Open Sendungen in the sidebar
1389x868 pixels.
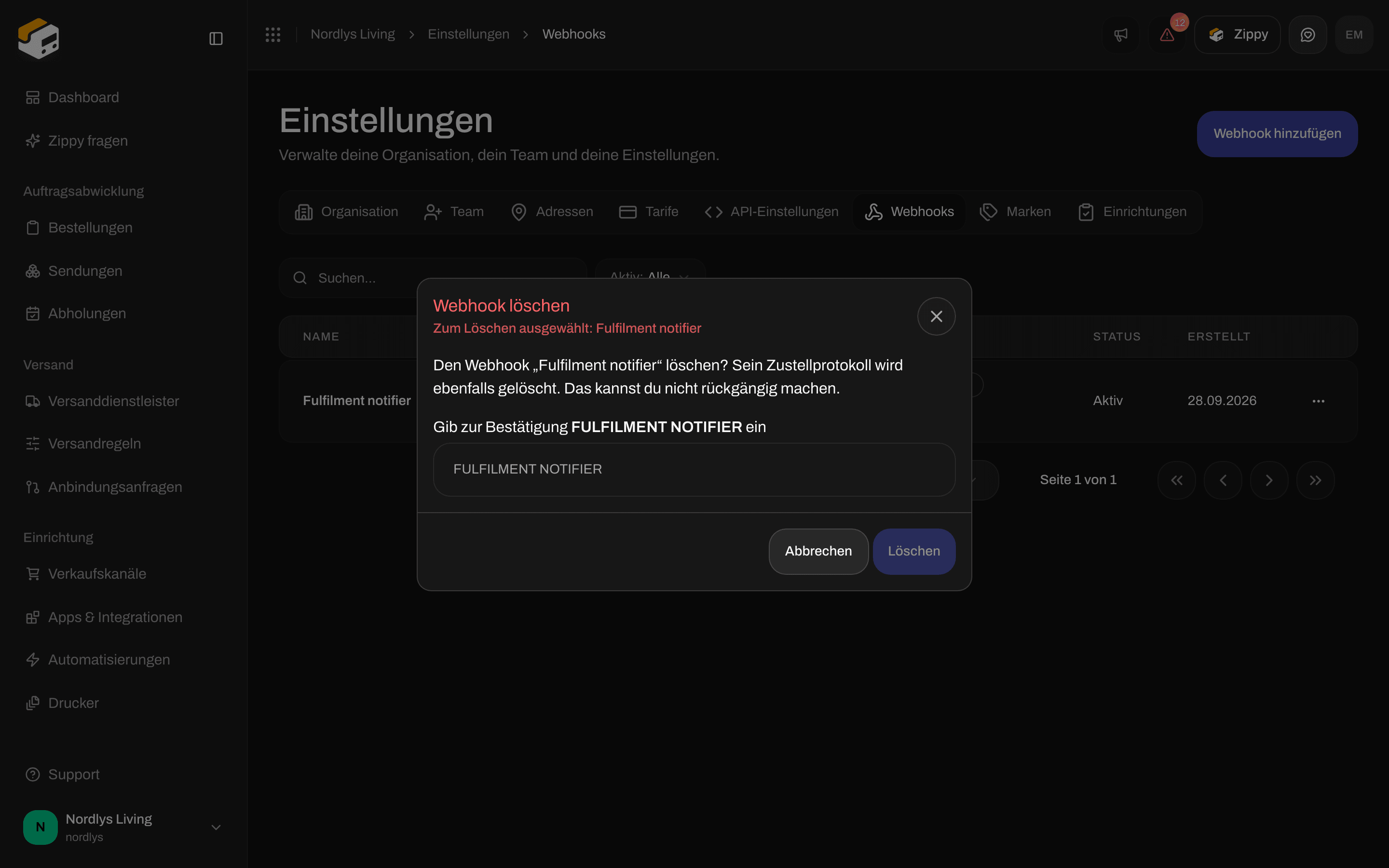click(124, 271)
